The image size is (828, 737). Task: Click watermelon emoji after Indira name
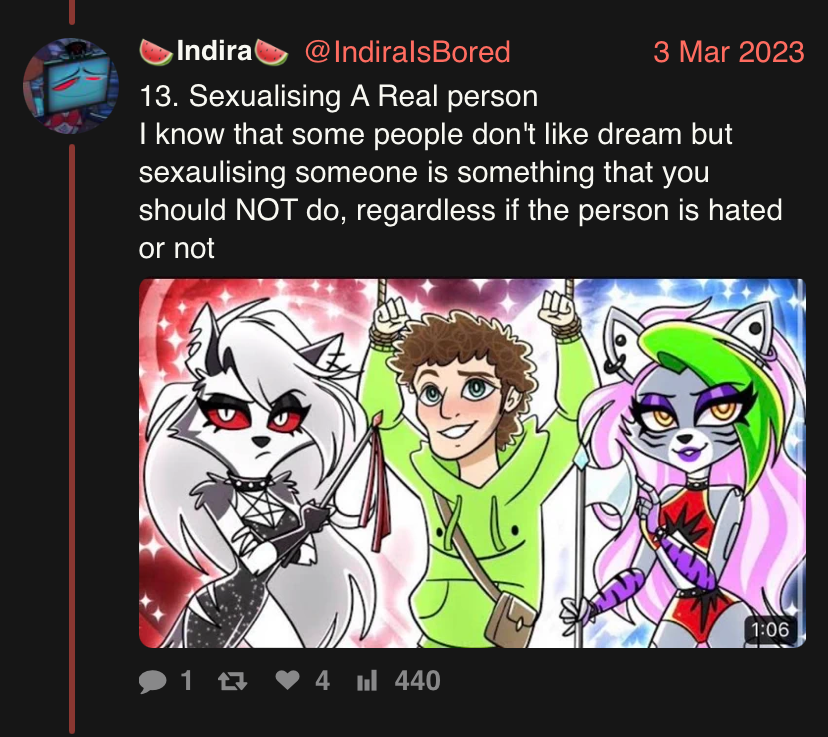pyautogui.click(x=271, y=53)
